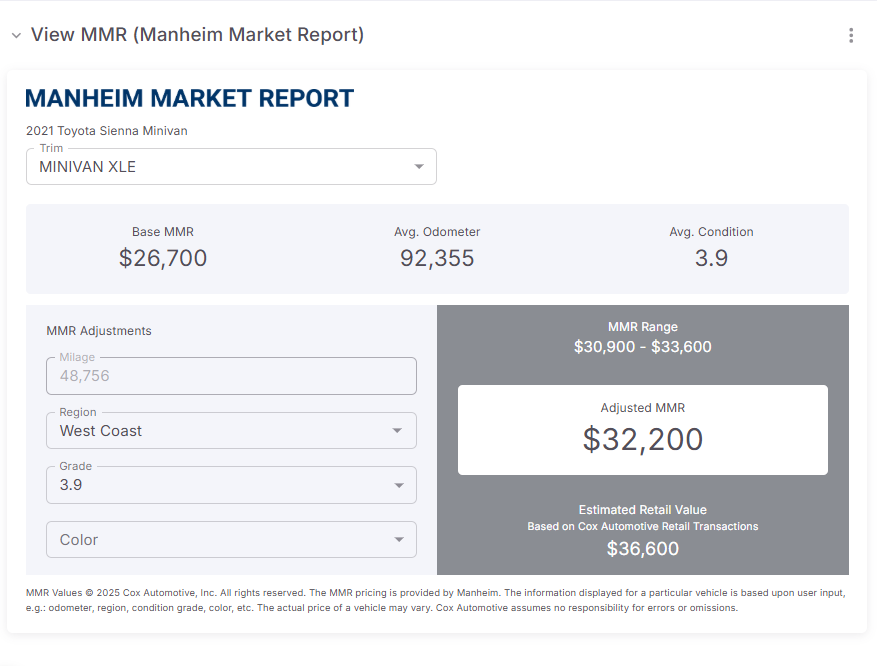Image resolution: width=877 pixels, height=666 pixels.
Task: Click the Avg. Condition 3.9 value
Action: [x=711, y=258]
